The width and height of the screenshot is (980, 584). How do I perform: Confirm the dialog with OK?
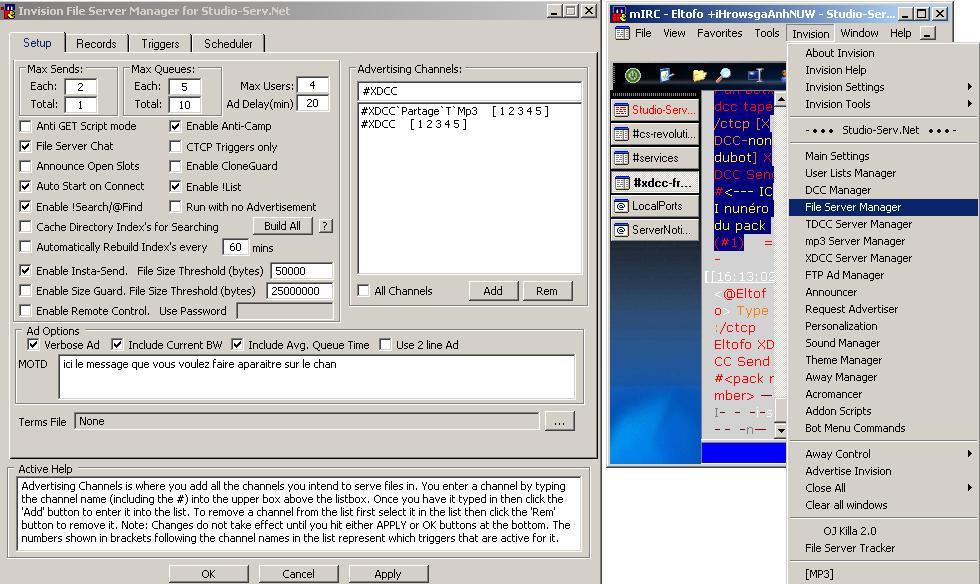click(209, 573)
